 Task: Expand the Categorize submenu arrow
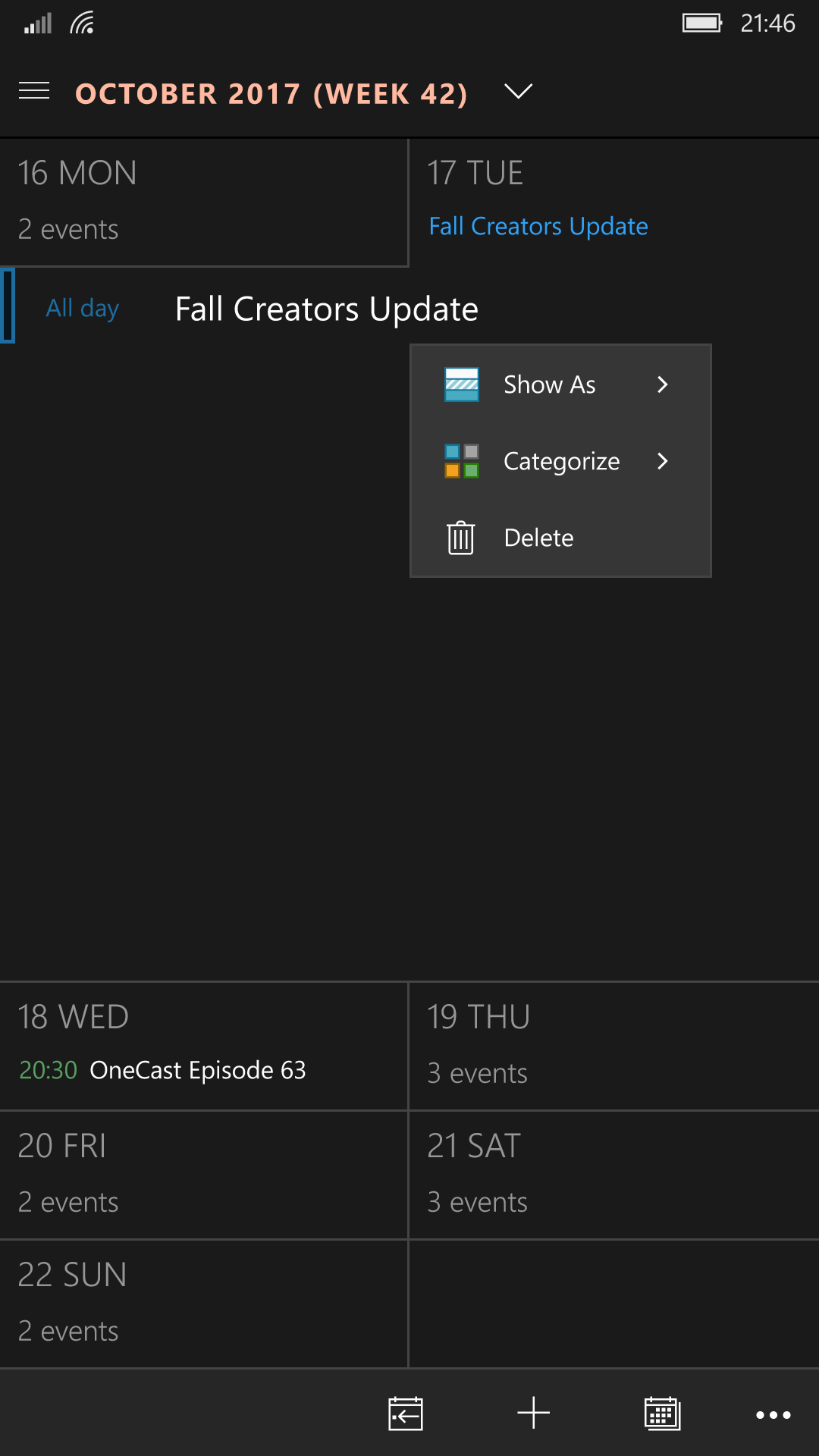(663, 461)
